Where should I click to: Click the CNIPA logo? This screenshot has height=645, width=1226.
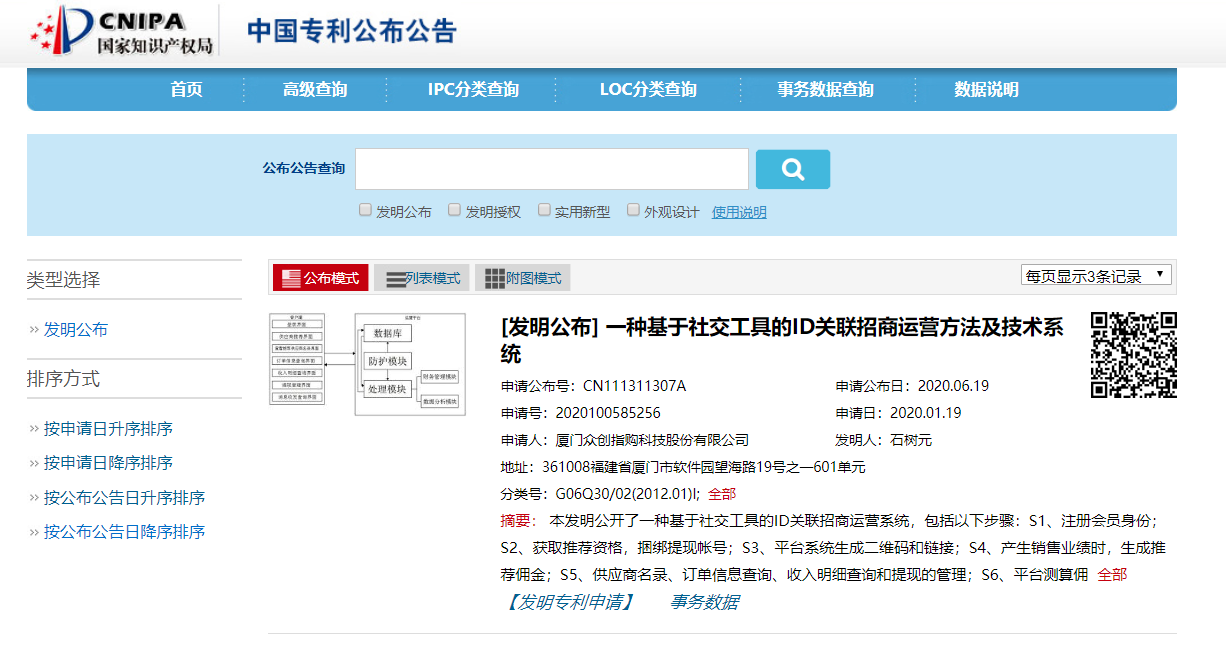click(x=122, y=31)
